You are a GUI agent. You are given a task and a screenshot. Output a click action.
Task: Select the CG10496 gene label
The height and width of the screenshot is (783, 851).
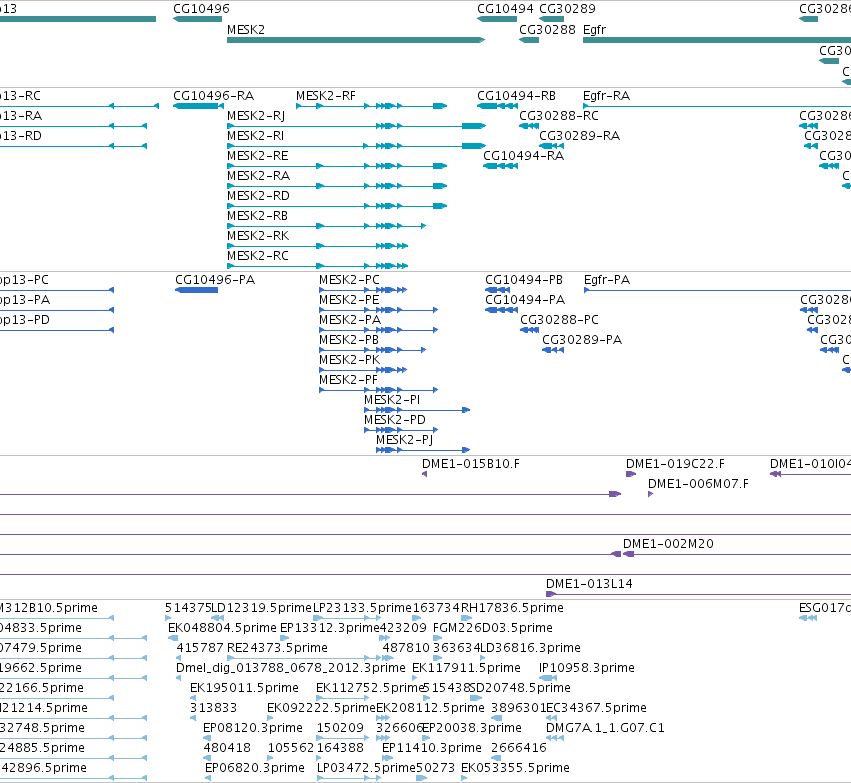click(201, 9)
